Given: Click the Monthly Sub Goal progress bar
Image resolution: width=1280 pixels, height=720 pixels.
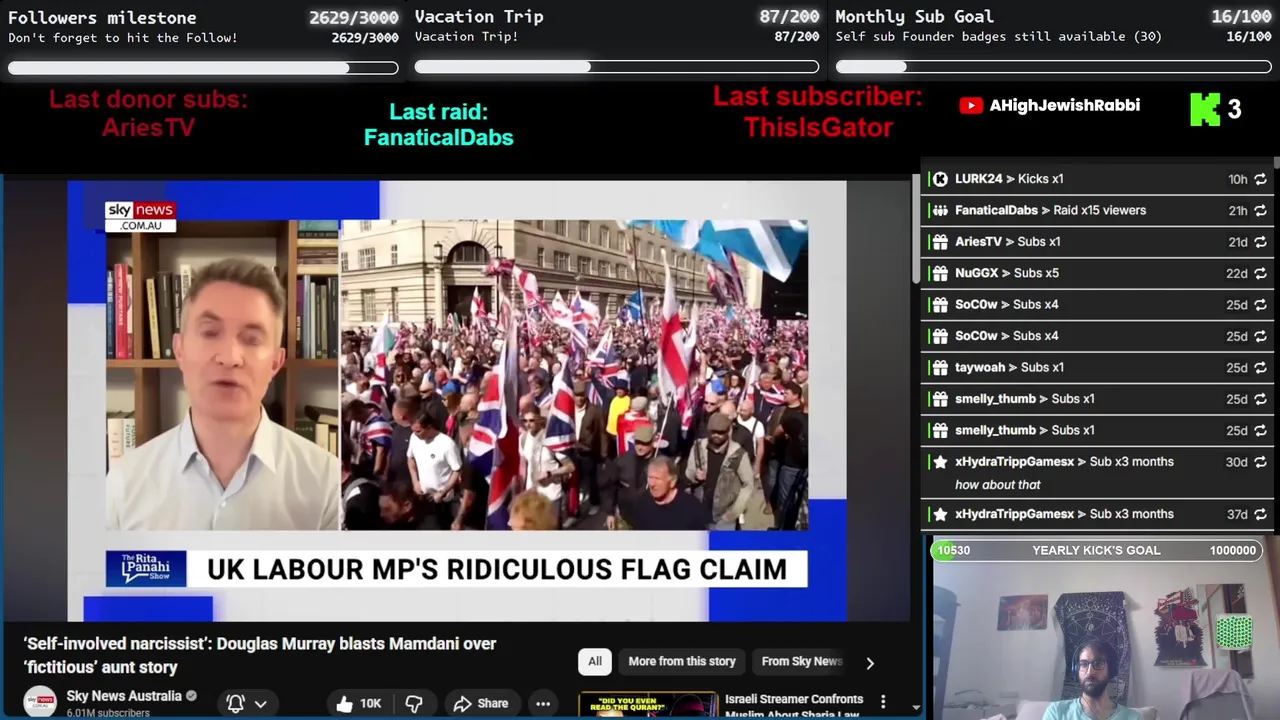Looking at the screenshot, I should tap(1053, 67).
